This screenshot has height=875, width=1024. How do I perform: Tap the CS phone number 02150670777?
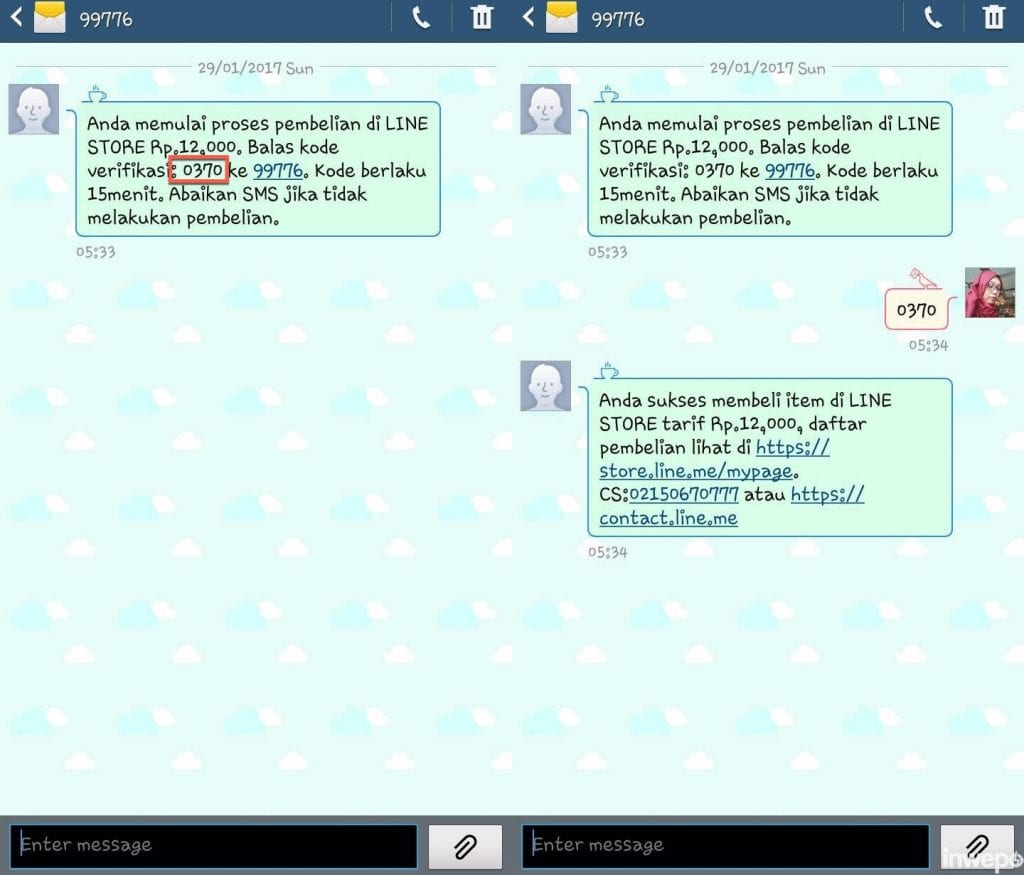[684, 494]
